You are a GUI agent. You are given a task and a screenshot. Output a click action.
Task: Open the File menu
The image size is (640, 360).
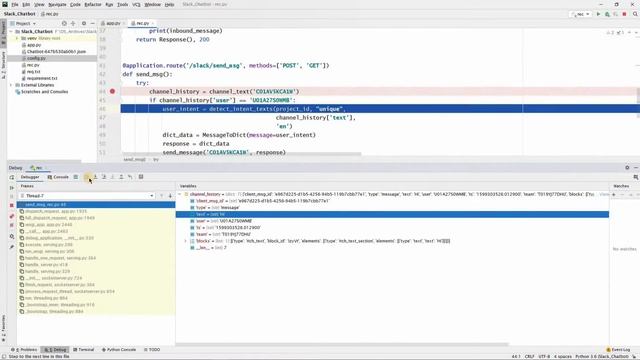[x=15, y=4]
